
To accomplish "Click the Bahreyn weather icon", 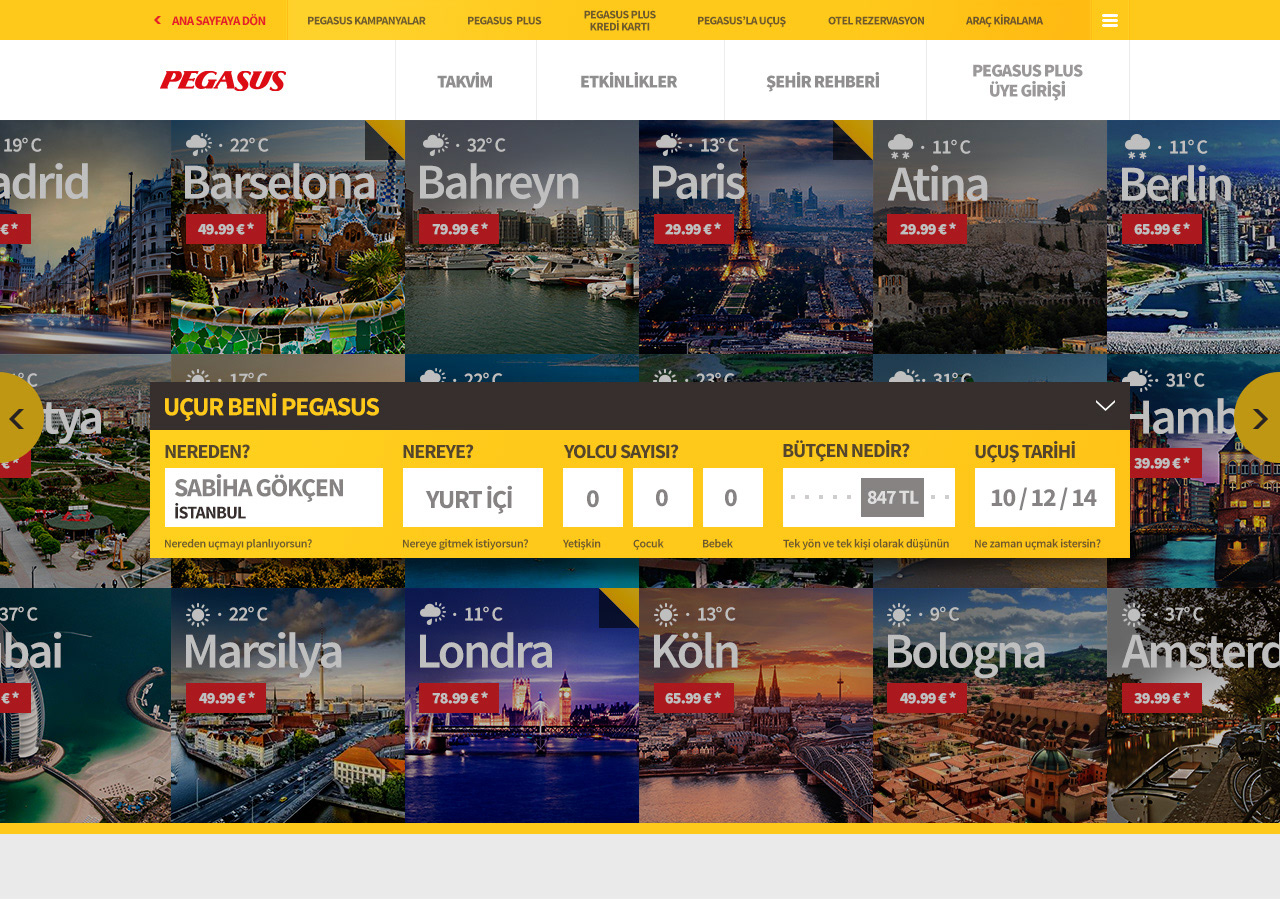I will point(435,145).
